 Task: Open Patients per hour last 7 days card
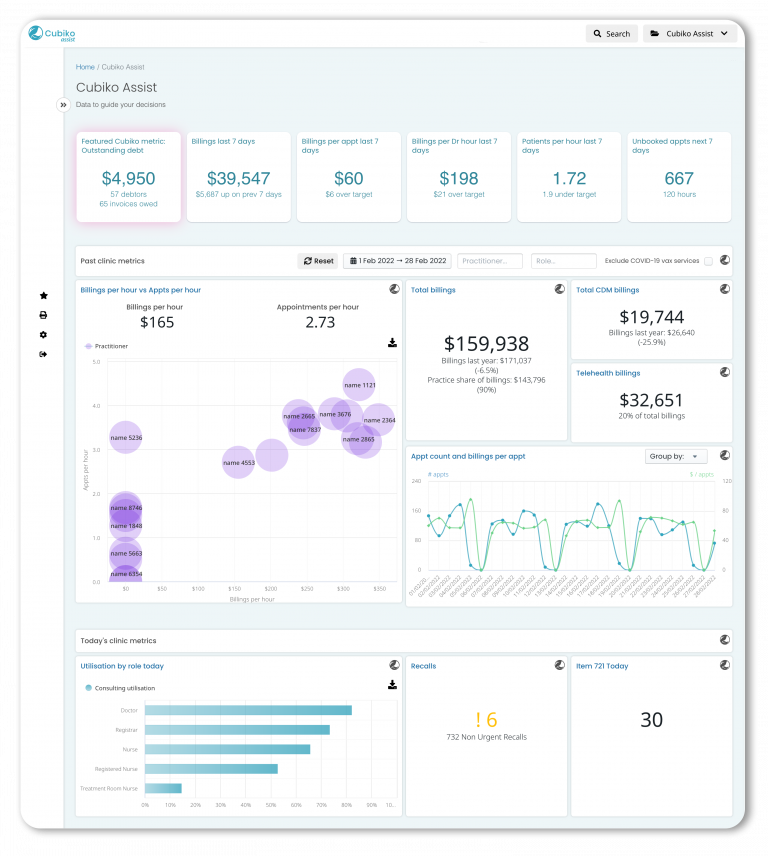click(x=569, y=177)
